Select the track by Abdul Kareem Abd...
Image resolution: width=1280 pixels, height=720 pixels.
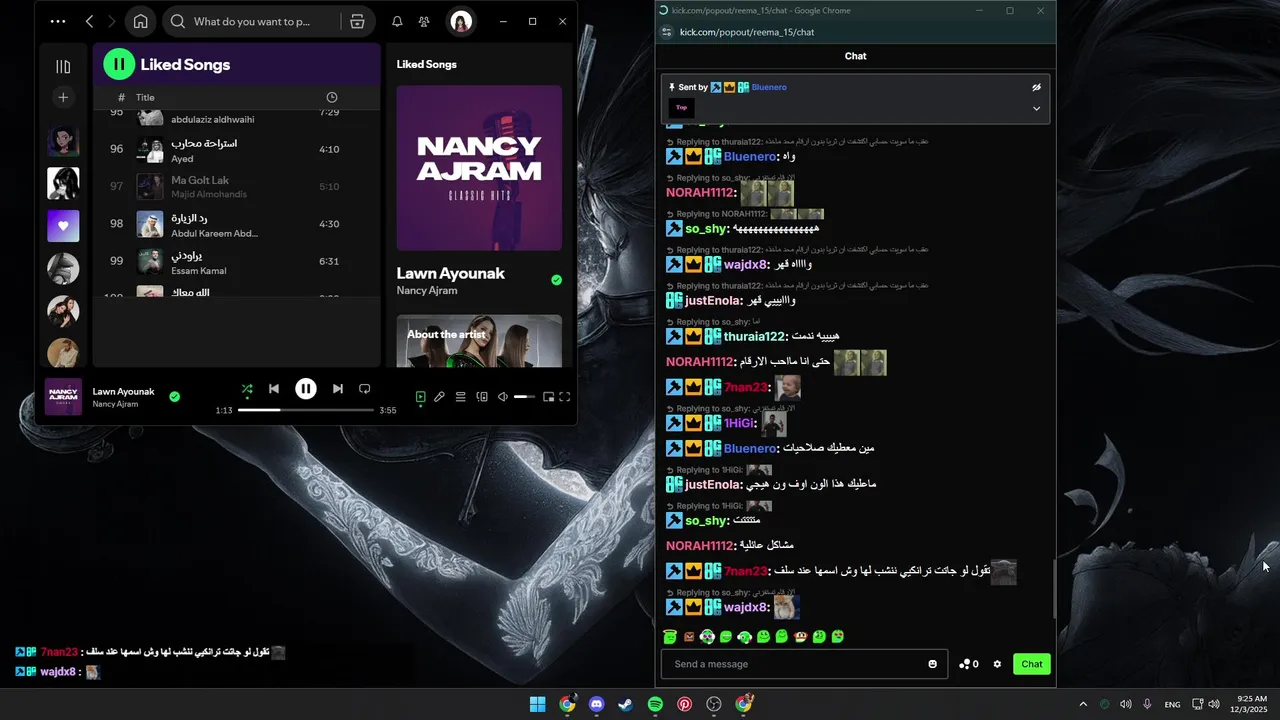pyautogui.click(x=236, y=224)
